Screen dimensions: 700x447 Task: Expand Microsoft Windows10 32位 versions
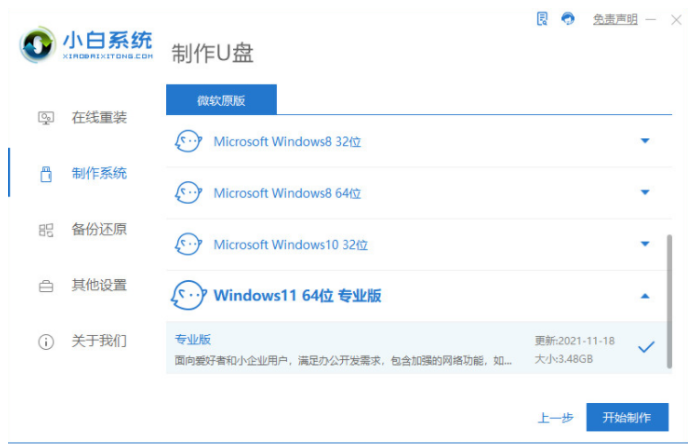tap(645, 244)
